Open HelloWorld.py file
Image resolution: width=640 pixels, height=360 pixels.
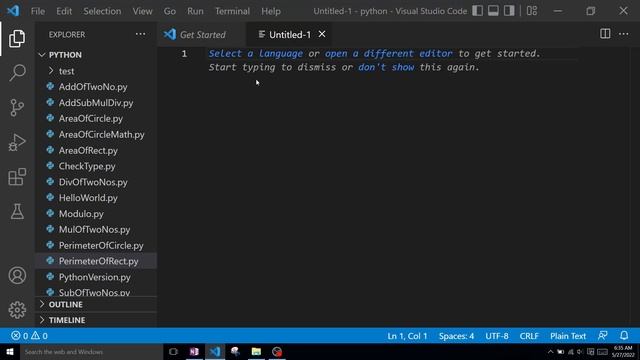pos(96,198)
